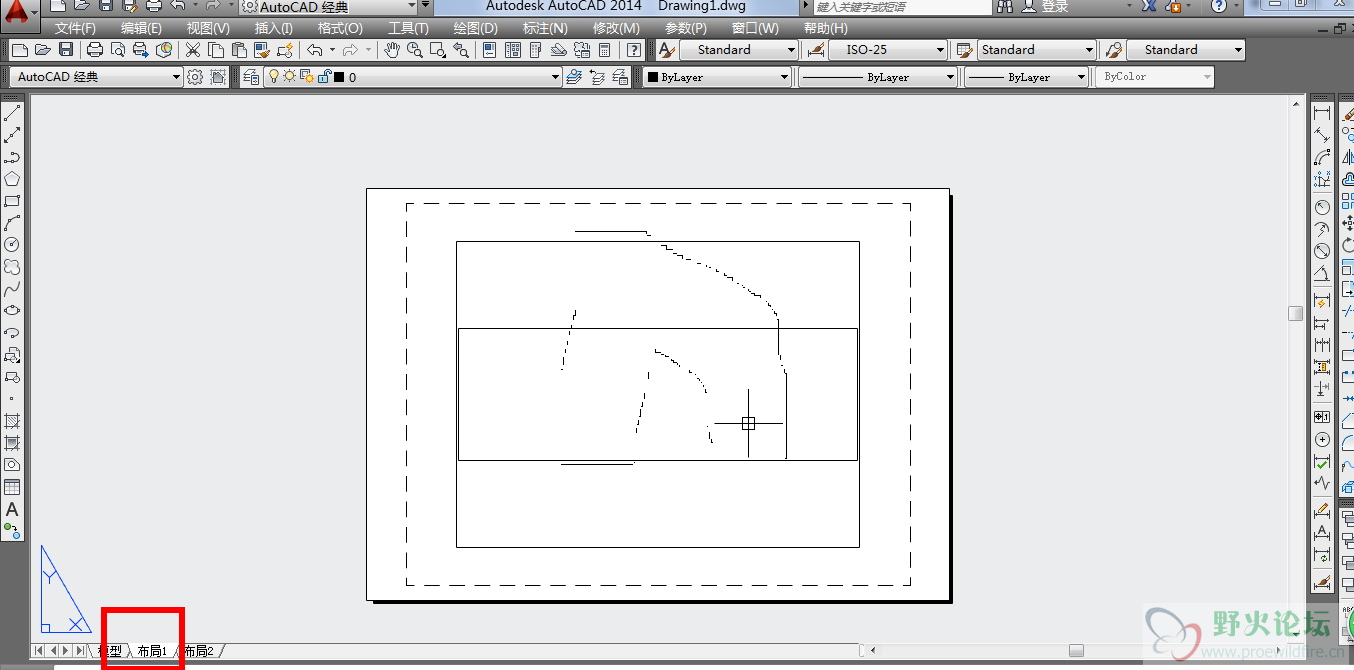Select the Revision Cloud tool

(12, 267)
